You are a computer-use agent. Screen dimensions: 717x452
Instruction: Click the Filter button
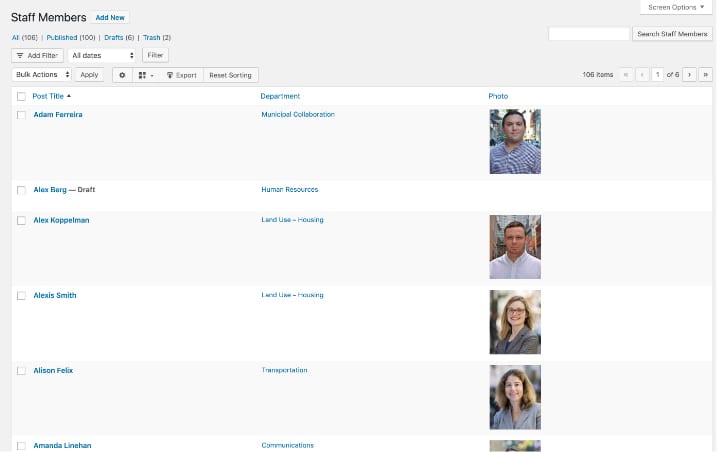[x=155, y=55]
